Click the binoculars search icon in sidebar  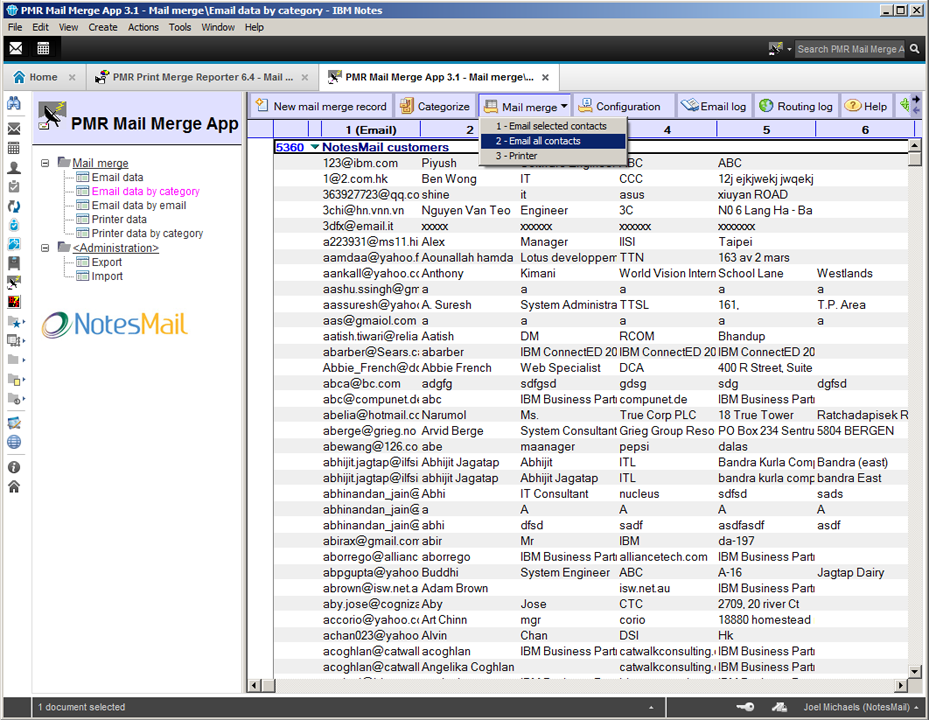(14, 104)
